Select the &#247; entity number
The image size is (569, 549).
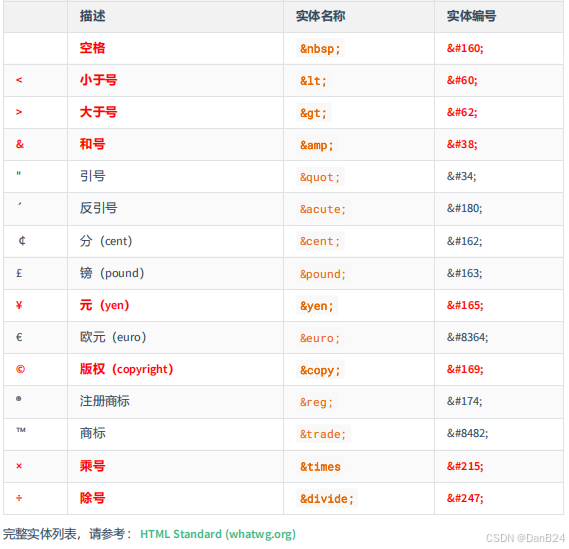coord(465,498)
